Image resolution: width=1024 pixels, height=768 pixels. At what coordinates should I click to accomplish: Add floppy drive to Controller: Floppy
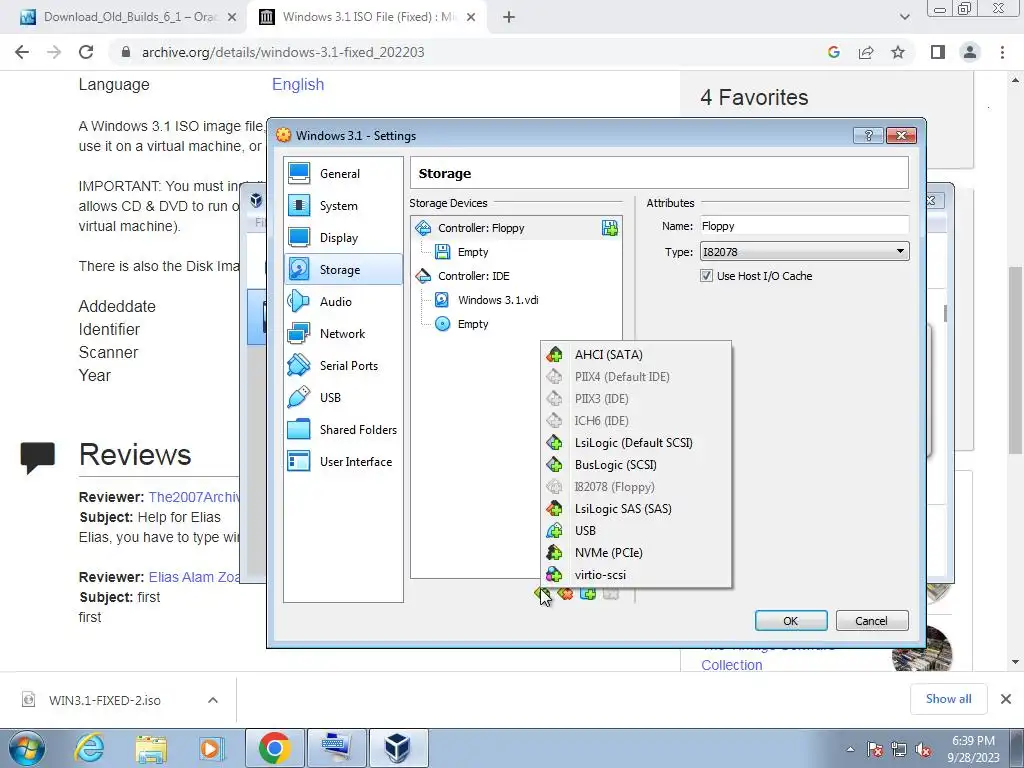point(609,228)
